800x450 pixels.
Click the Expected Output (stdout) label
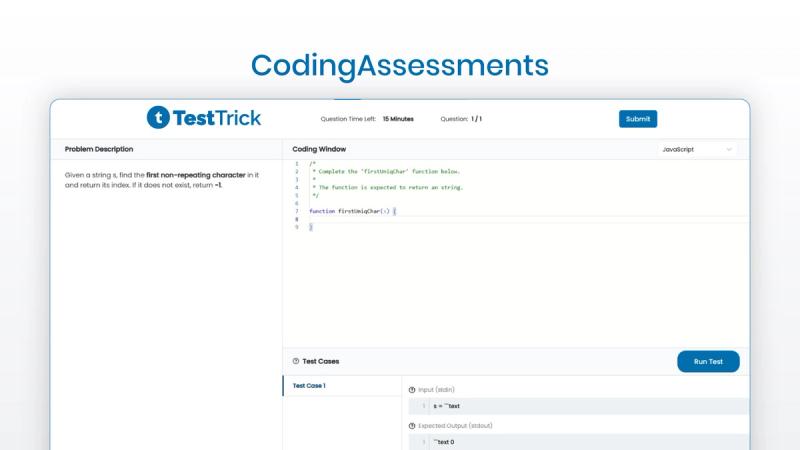[455, 426]
